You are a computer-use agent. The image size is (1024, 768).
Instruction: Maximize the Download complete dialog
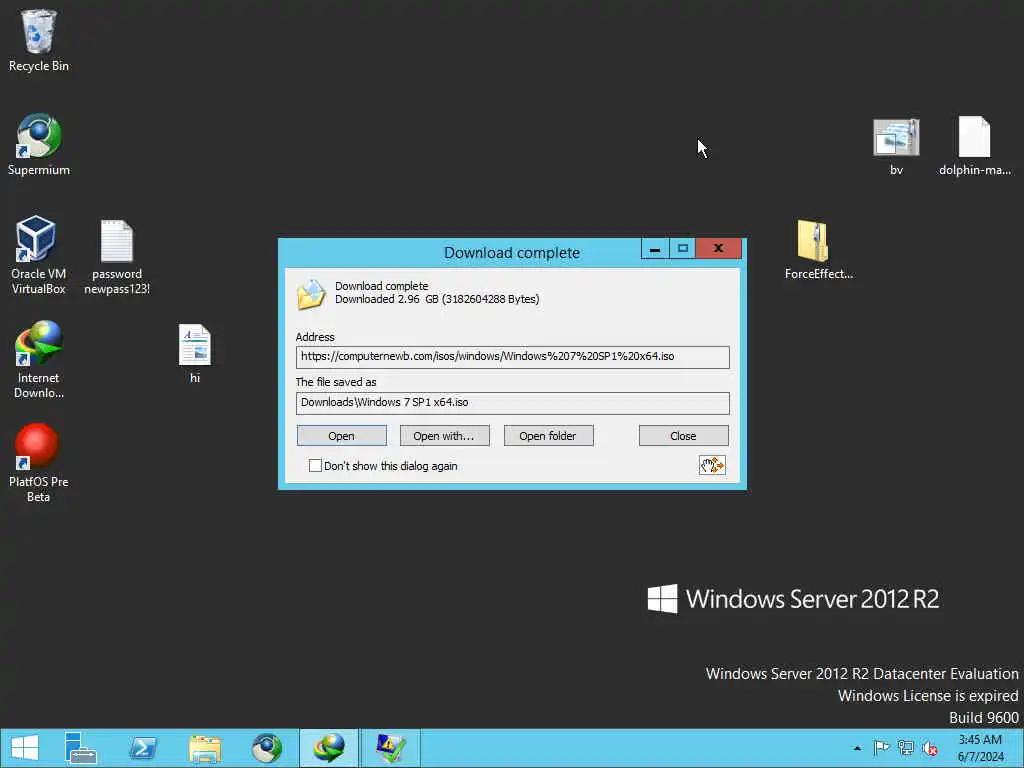point(682,248)
